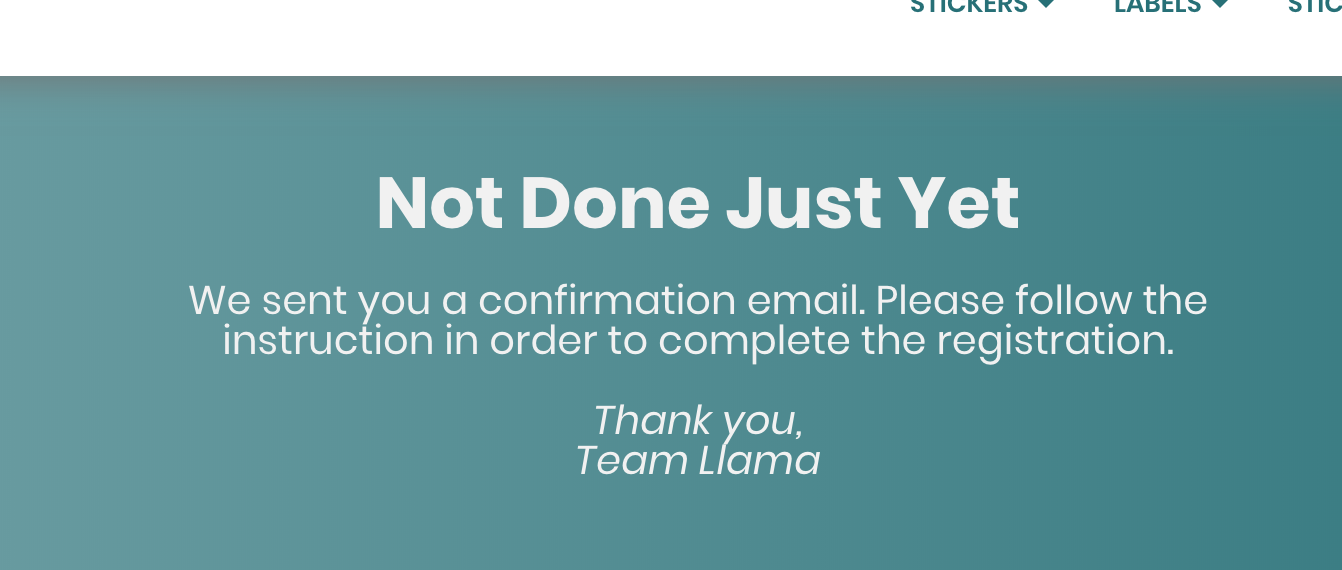Open the Labels navigation menu

[1157, 6]
